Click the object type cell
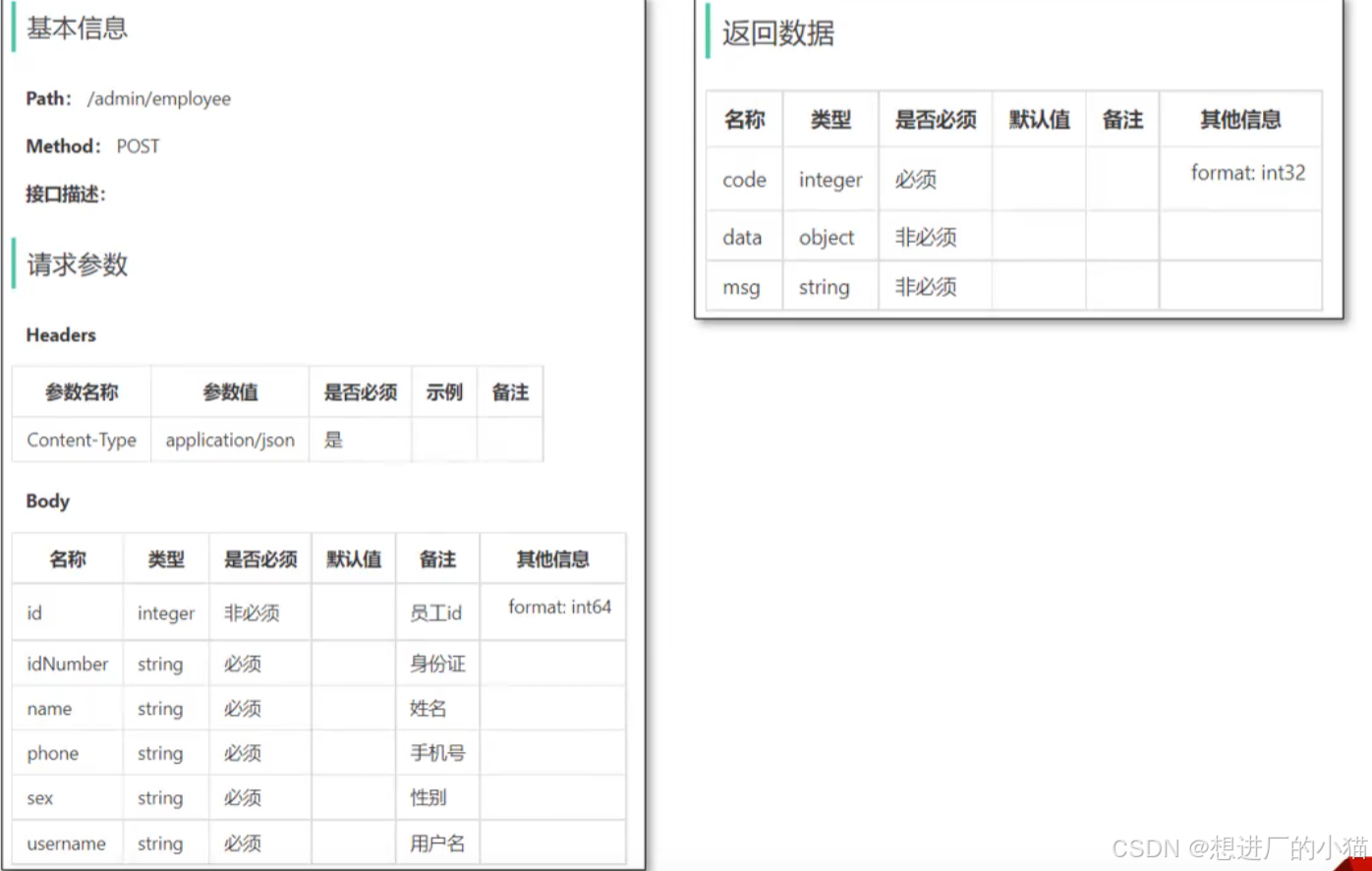 [x=830, y=237]
